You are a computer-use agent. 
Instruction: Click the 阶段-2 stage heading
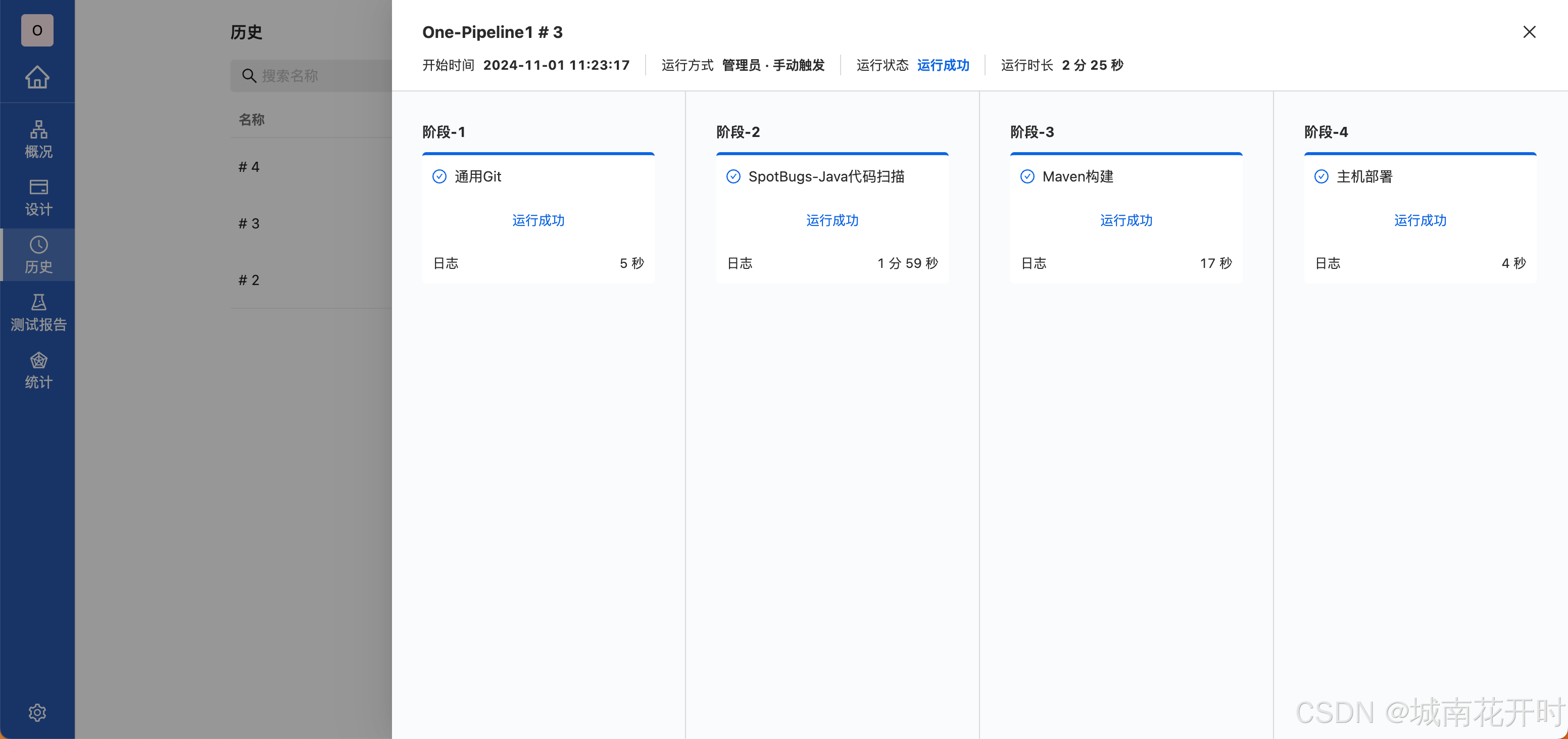(x=738, y=132)
